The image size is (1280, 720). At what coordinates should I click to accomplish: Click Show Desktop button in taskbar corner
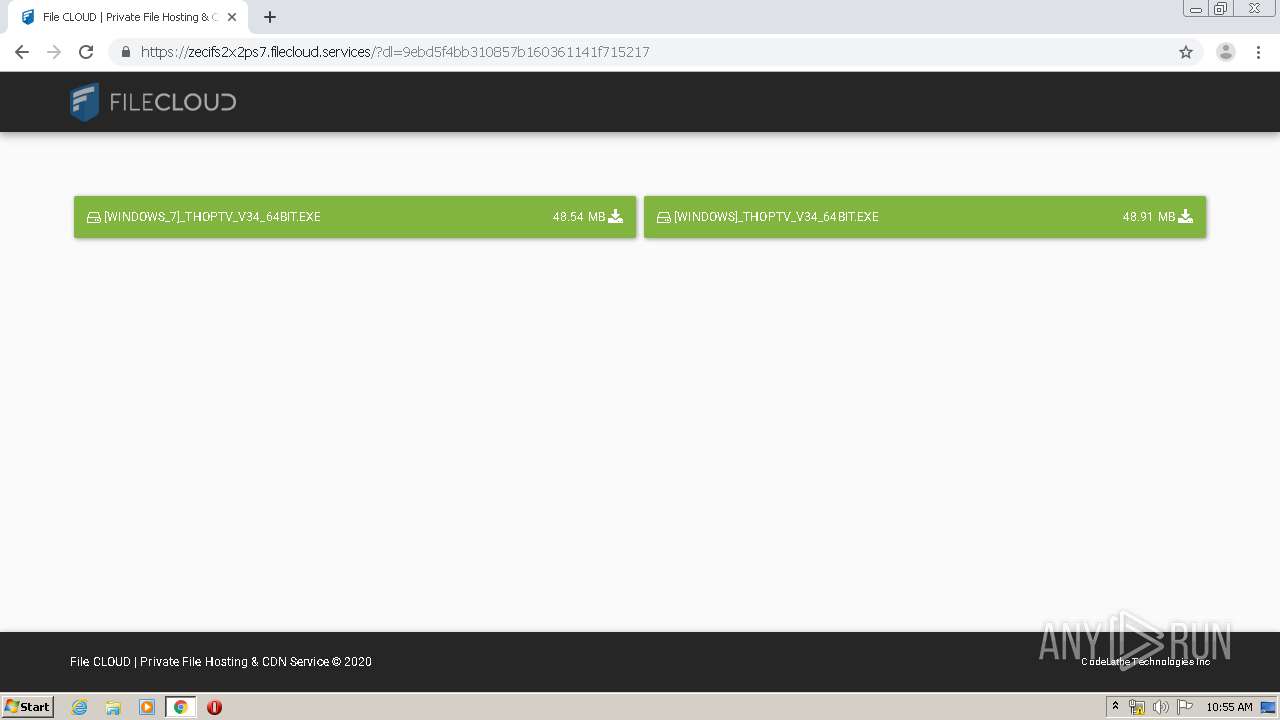click(x=1268, y=707)
